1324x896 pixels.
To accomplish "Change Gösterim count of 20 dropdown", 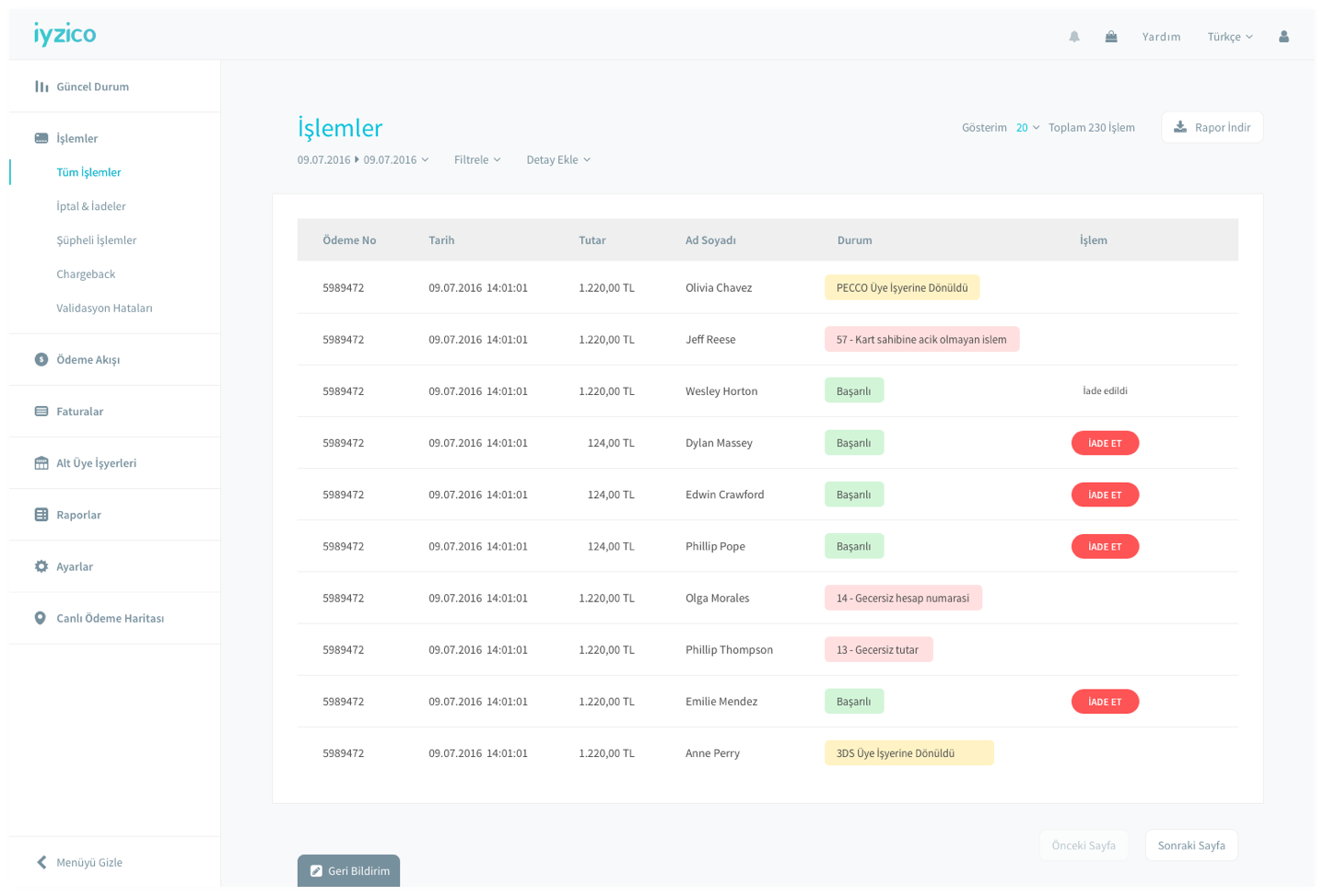I will [x=1027, y=127].
